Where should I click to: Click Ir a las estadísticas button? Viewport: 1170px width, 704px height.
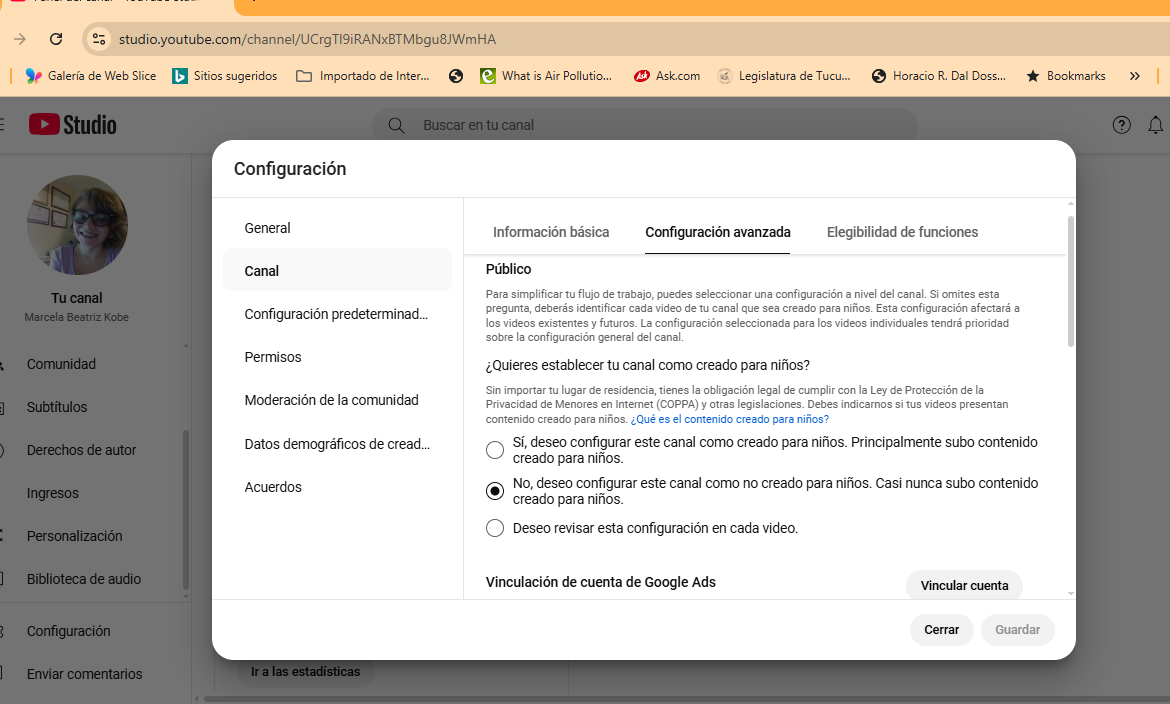pyautogui.click(x=306, y=671)
